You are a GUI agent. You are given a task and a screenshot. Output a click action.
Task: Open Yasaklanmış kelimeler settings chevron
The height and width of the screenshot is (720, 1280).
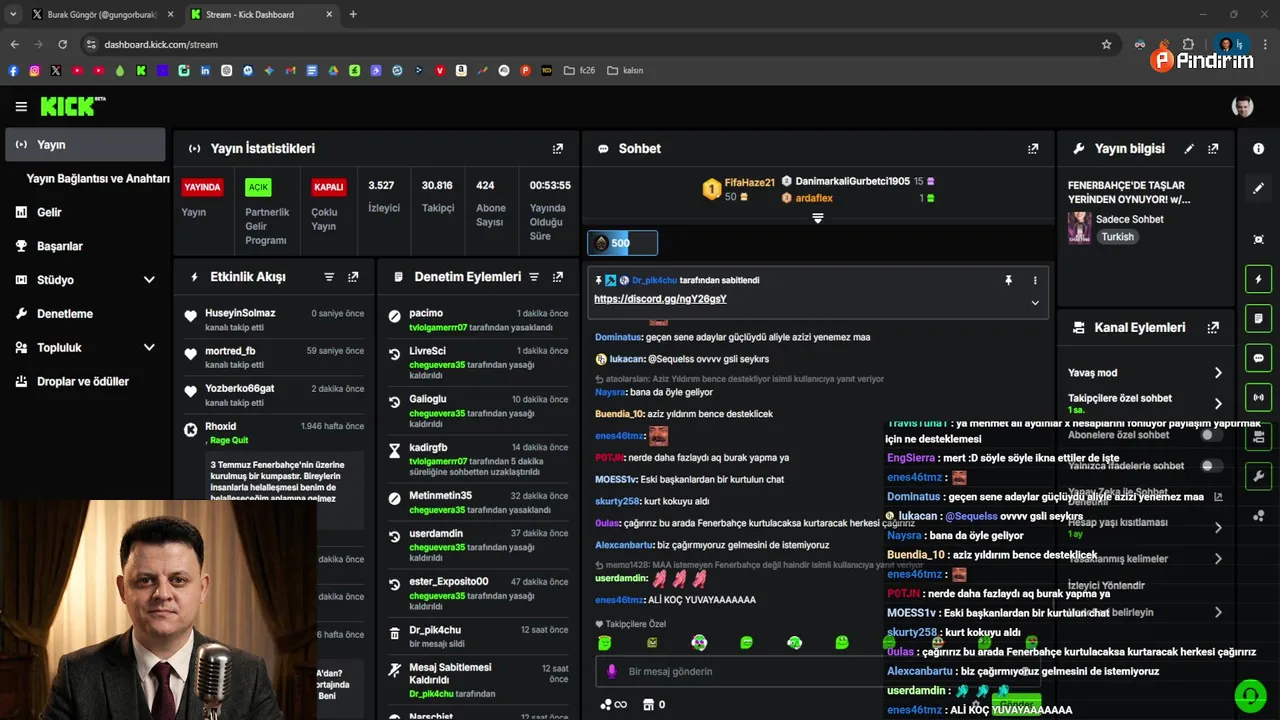[1218, 559]
